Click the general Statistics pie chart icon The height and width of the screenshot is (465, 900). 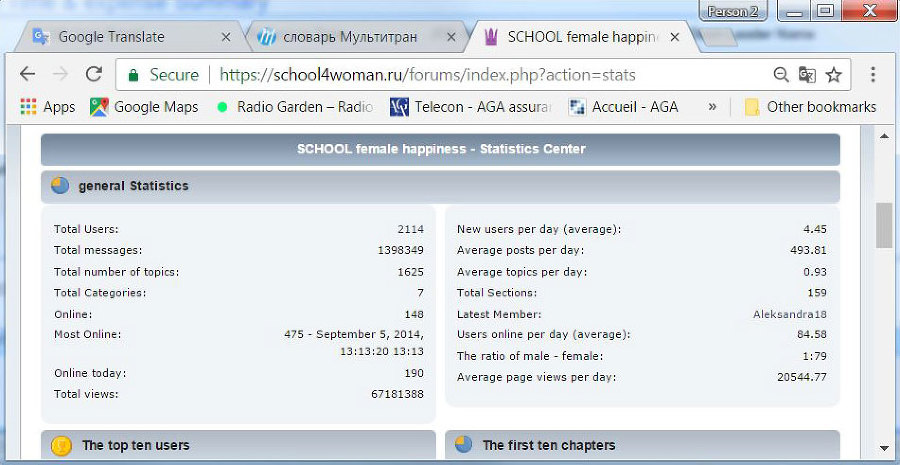pos(60,186)
